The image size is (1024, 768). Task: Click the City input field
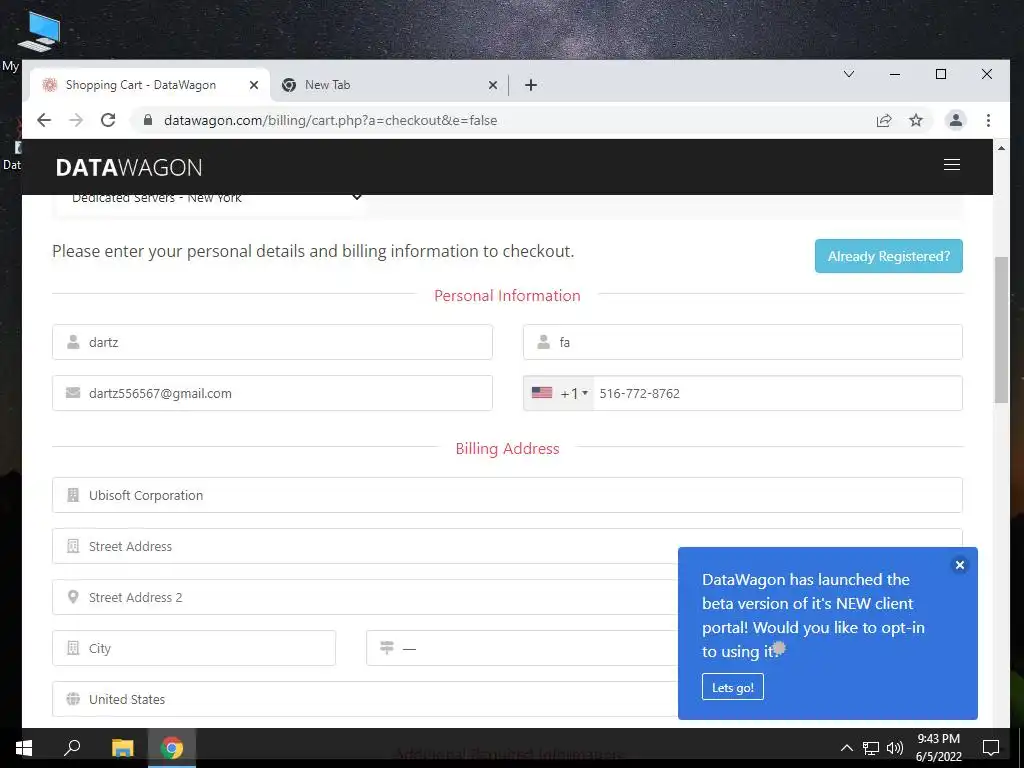click(194, 648)
